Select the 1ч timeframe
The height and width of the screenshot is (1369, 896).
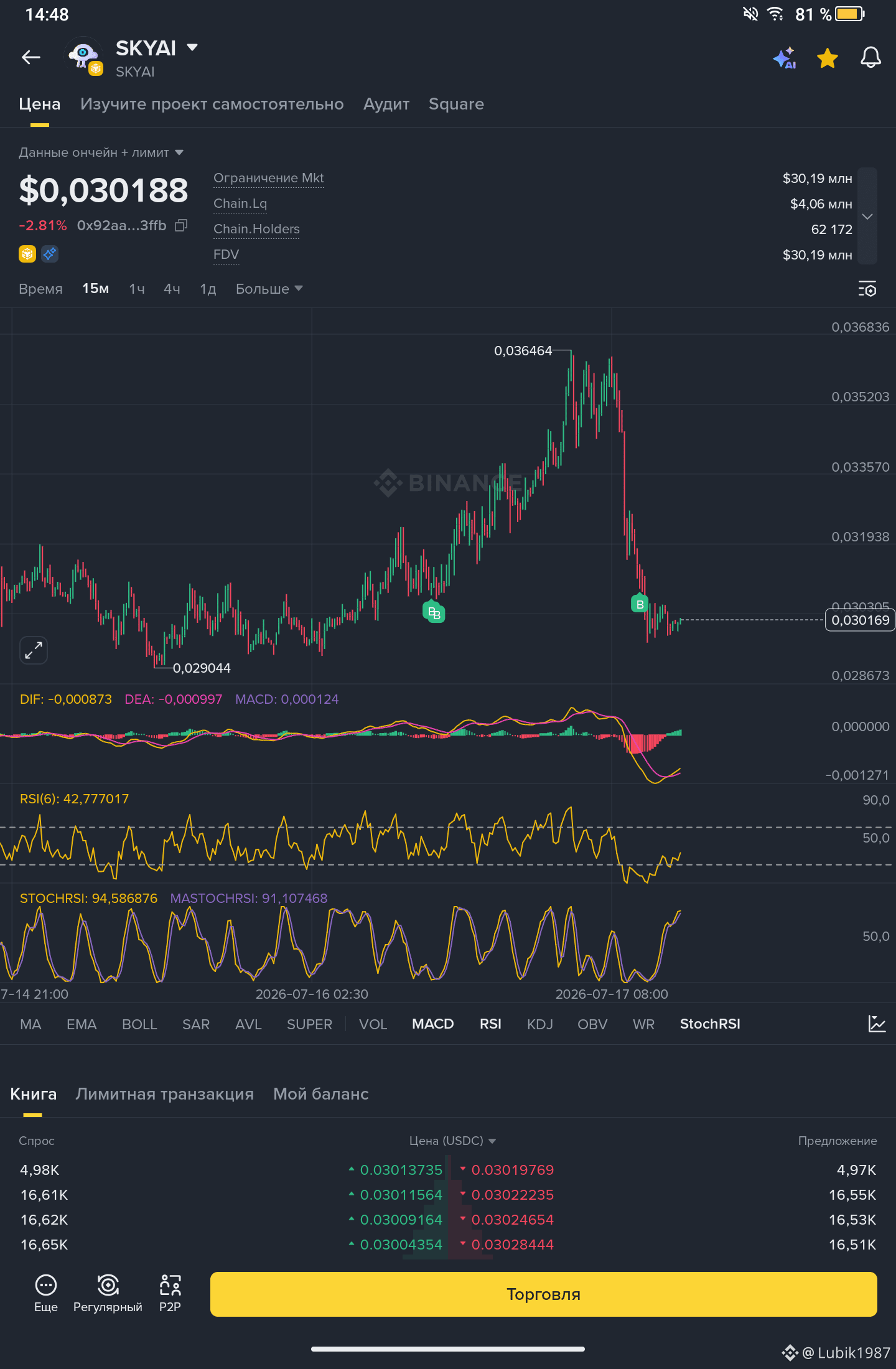pos(137,289)
